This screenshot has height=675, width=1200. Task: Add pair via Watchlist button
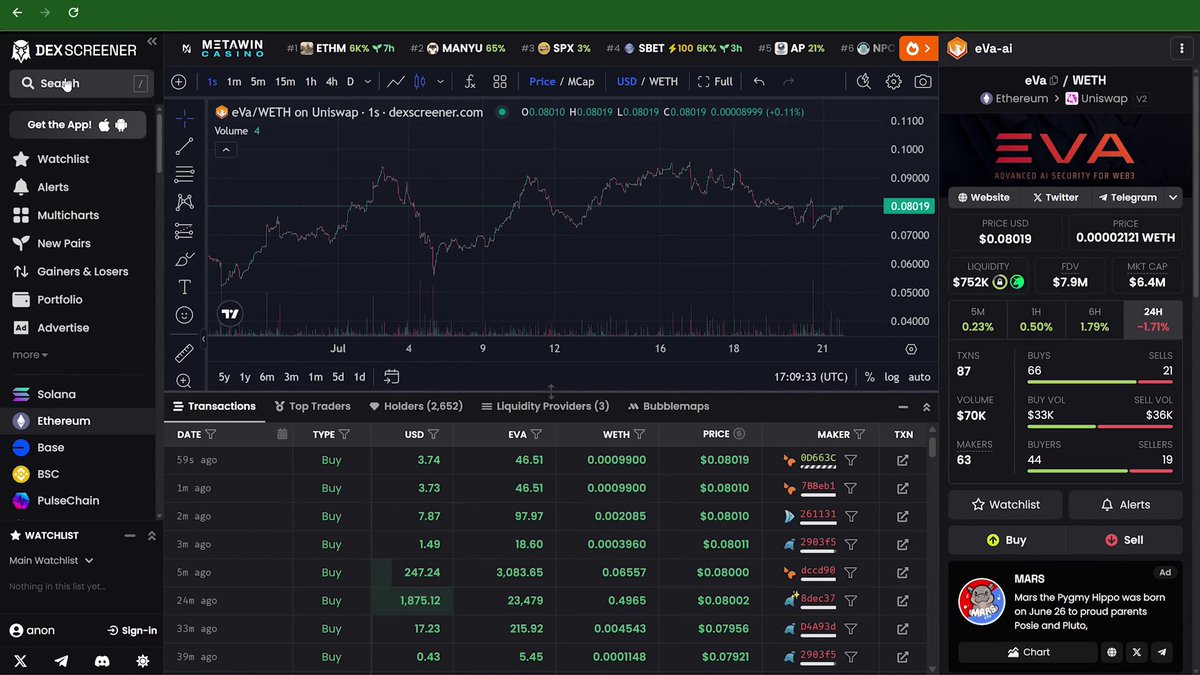pos(1006,505)
